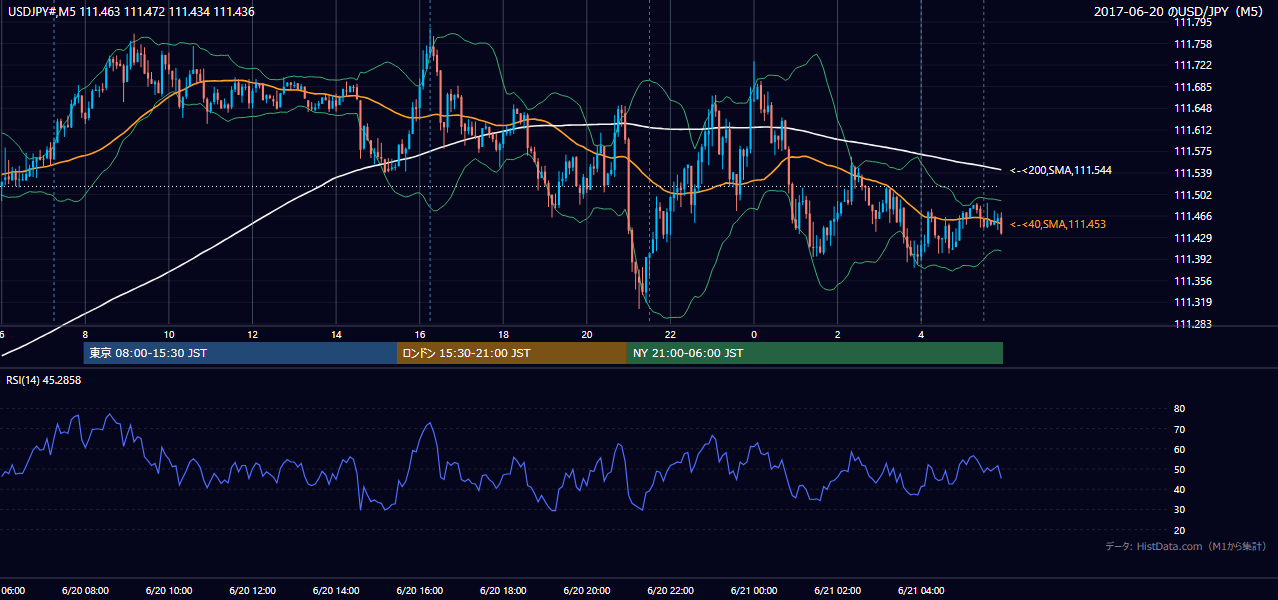Click hour label 22 under price chart
1278x600 pixels.
click(x=670, y=334)
